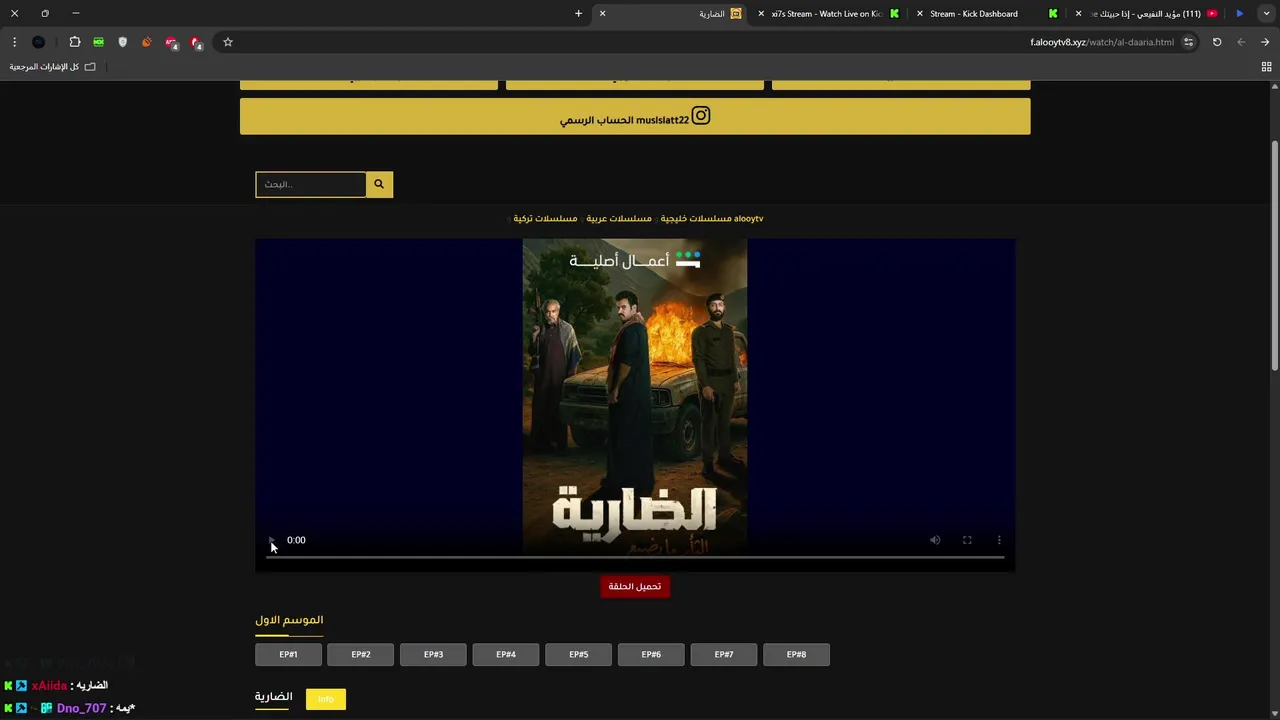Select episode EP#8
Viewport: 1280px width, 720px height.
[x=796, y=655]
